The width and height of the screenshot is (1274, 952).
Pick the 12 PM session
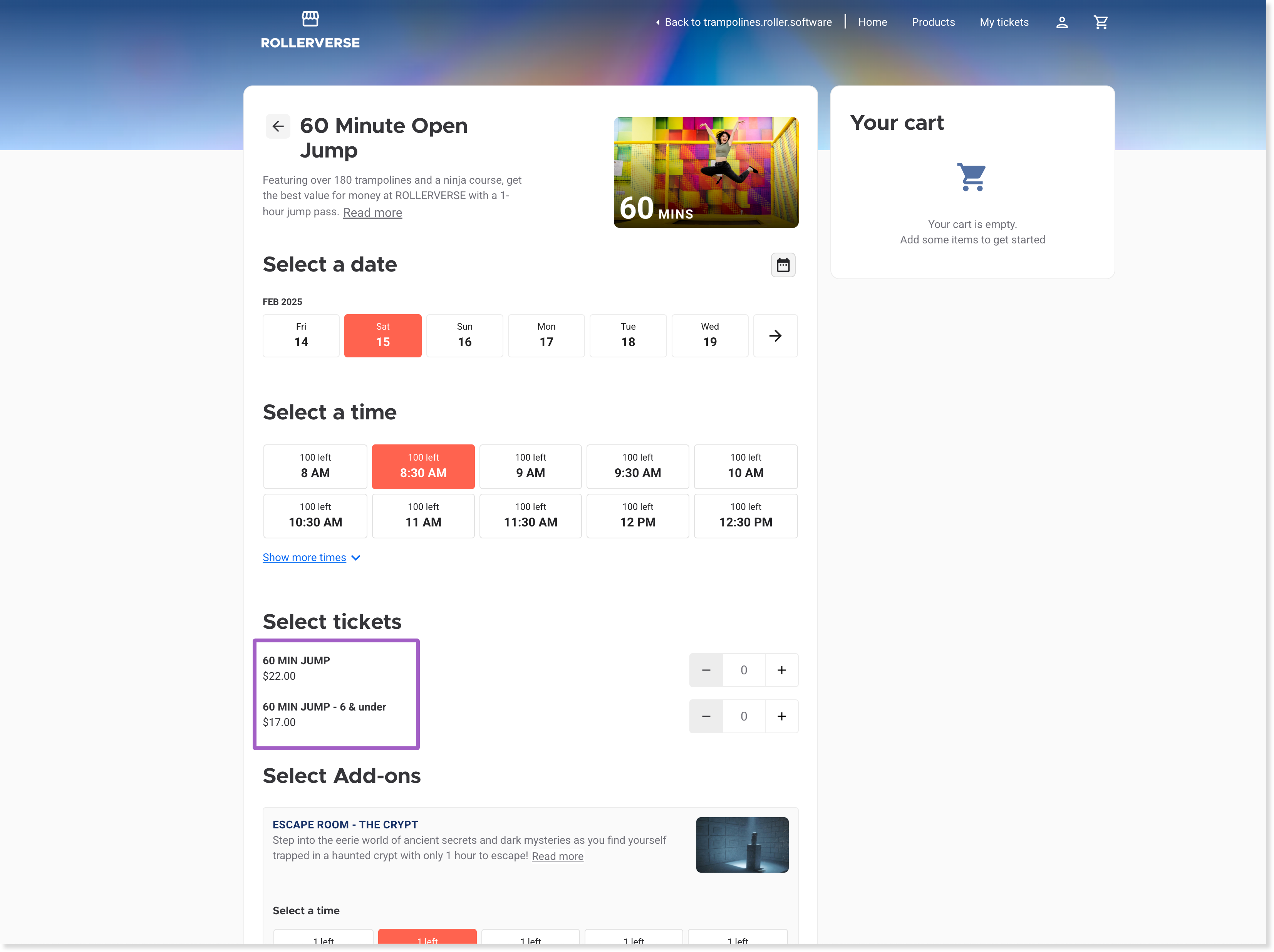tap(637, 516)
